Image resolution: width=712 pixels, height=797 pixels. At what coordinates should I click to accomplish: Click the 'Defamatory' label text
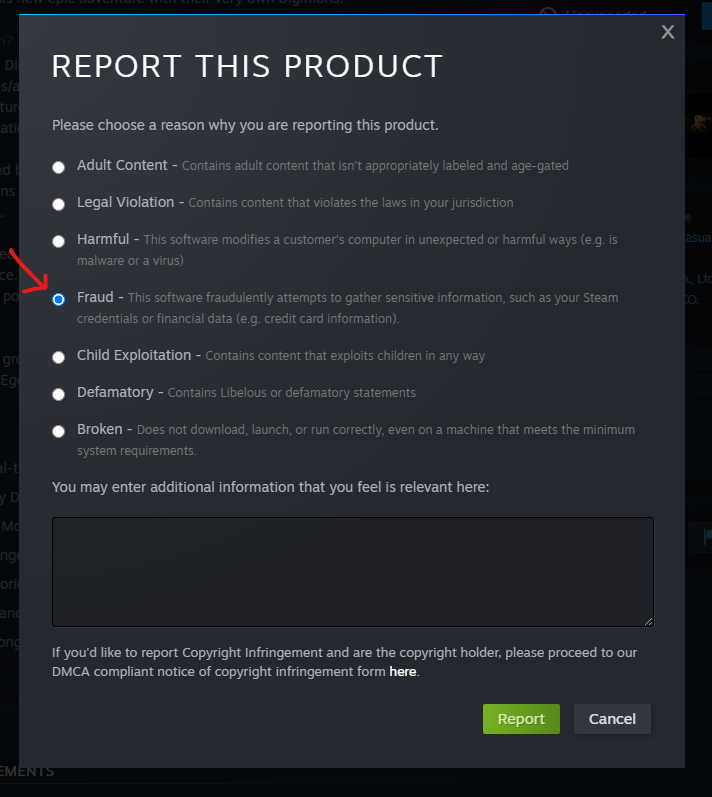point(115,392)
